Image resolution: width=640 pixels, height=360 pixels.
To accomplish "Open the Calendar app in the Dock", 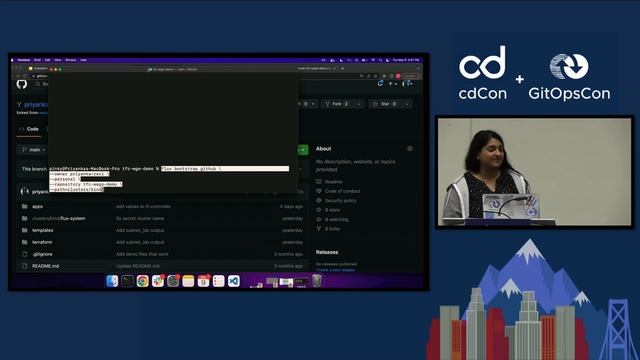I will 203,281.
